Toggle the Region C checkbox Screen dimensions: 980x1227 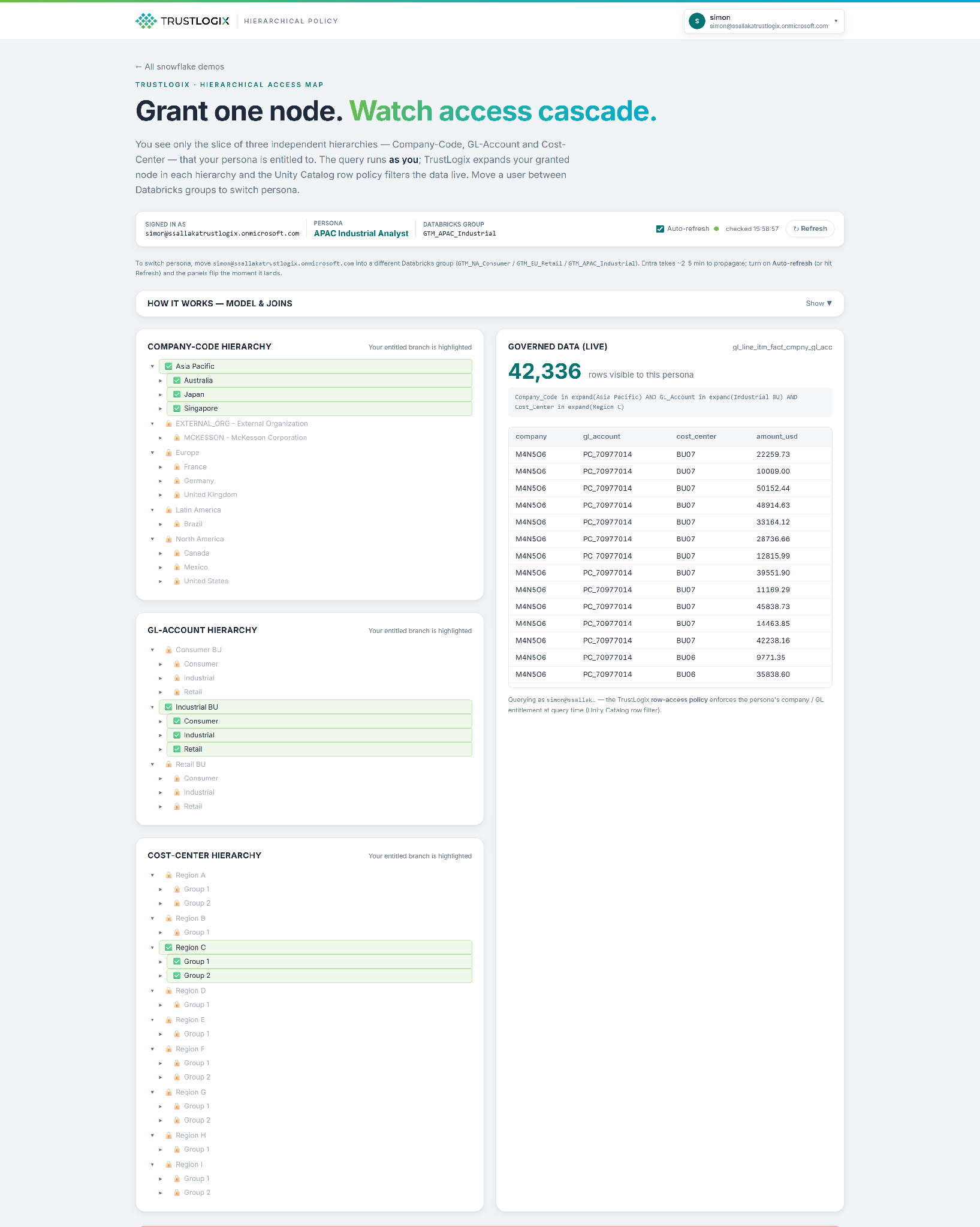point(168,948)
